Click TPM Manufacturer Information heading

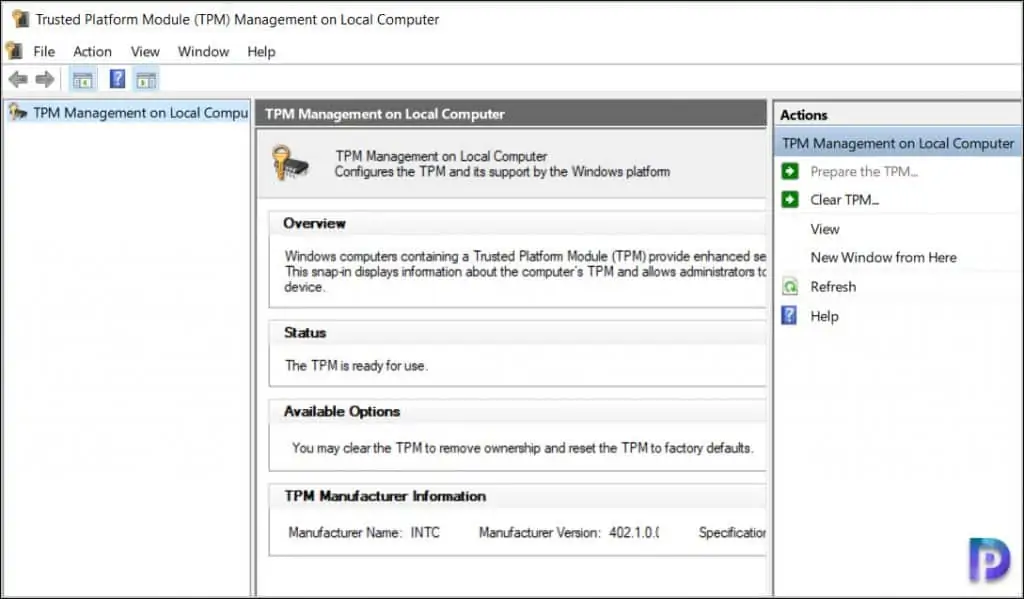(x=385, y=496)
